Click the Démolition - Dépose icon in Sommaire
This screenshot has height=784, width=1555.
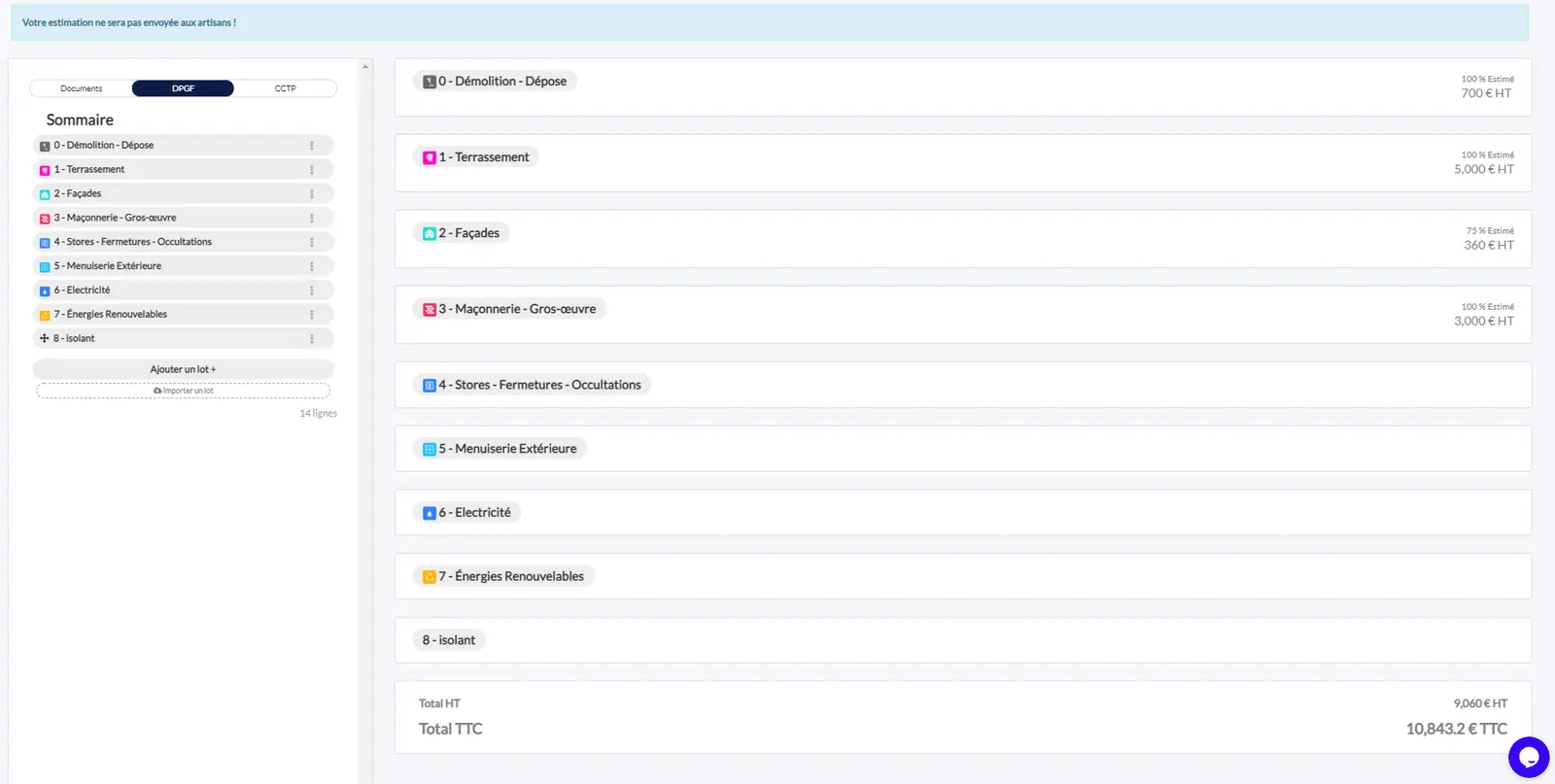[x=45, y=146]
